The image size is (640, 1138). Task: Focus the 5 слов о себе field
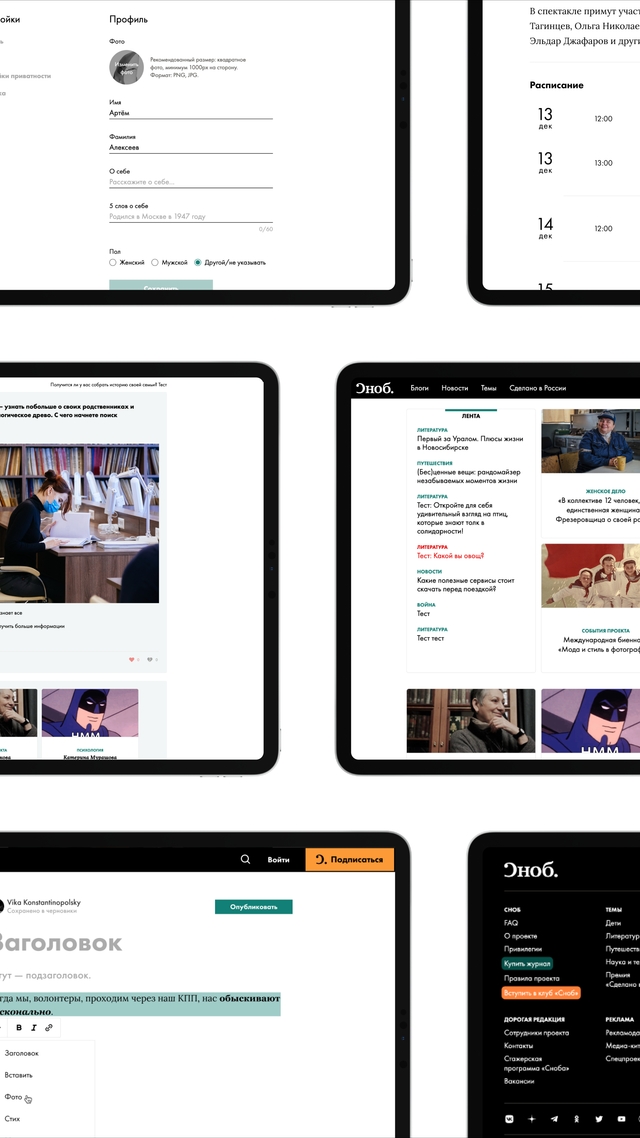click(191, 216)
